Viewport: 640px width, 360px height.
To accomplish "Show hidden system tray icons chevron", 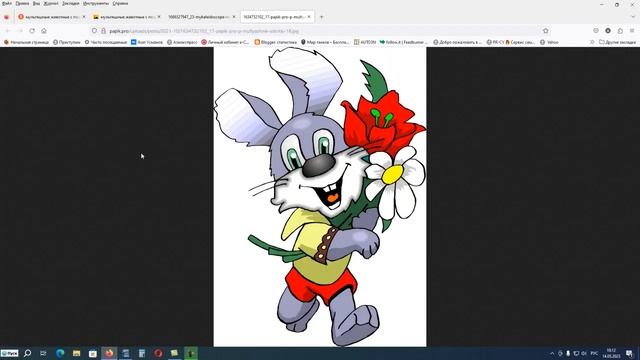I will coord(552,353).
